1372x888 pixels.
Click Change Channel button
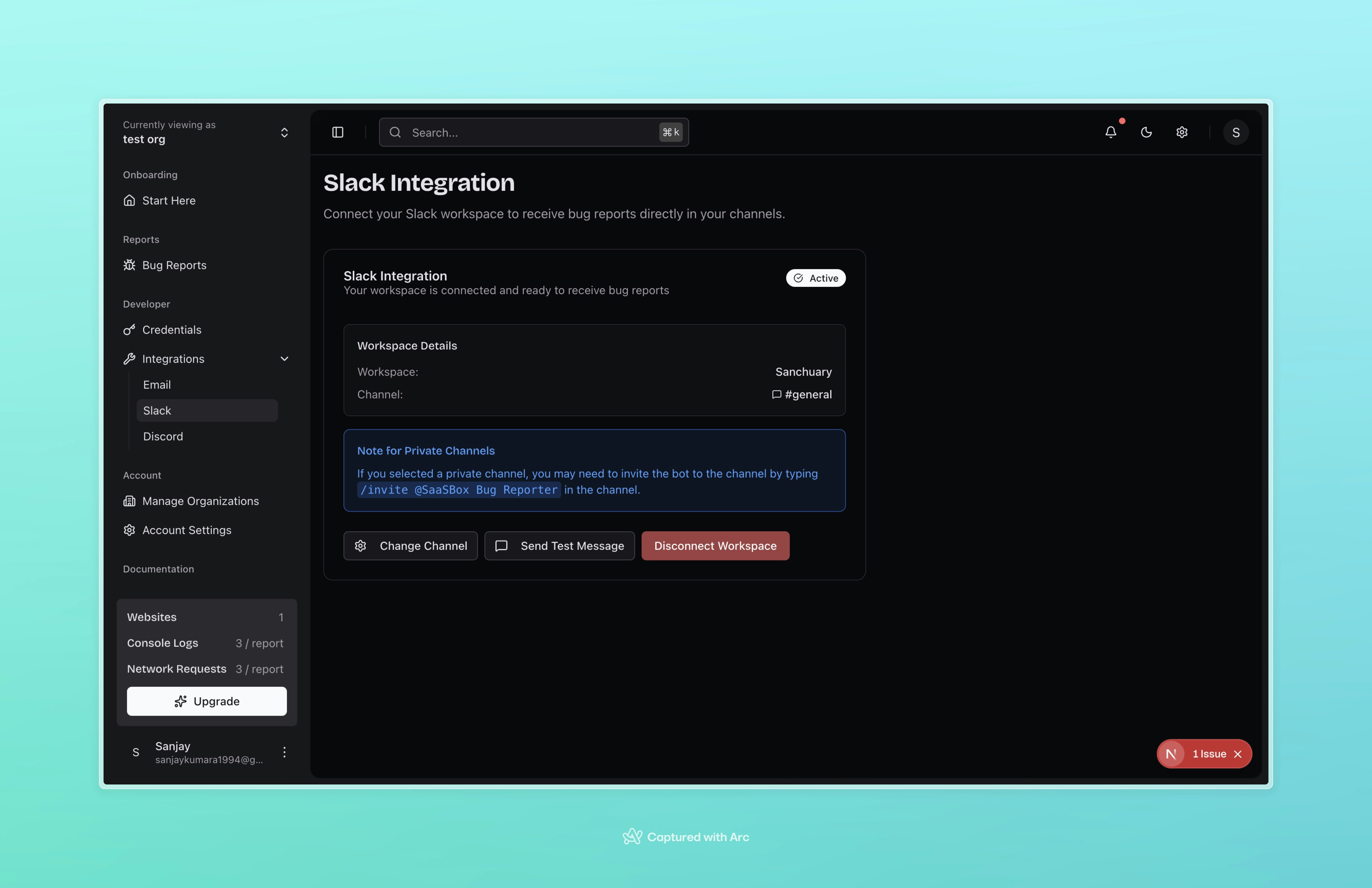[410, 546]
